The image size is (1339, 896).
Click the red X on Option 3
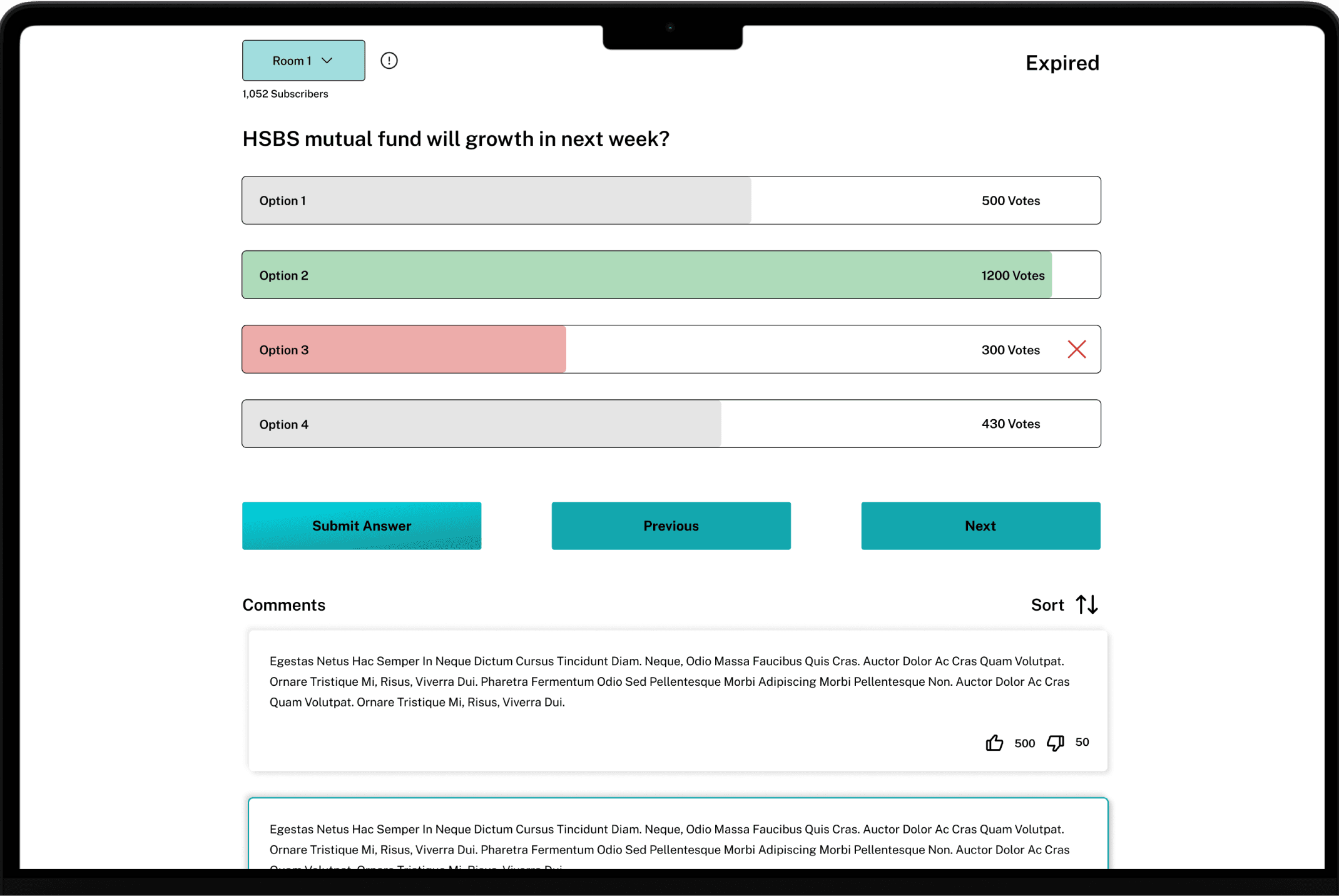click(x=1076, y=349)
